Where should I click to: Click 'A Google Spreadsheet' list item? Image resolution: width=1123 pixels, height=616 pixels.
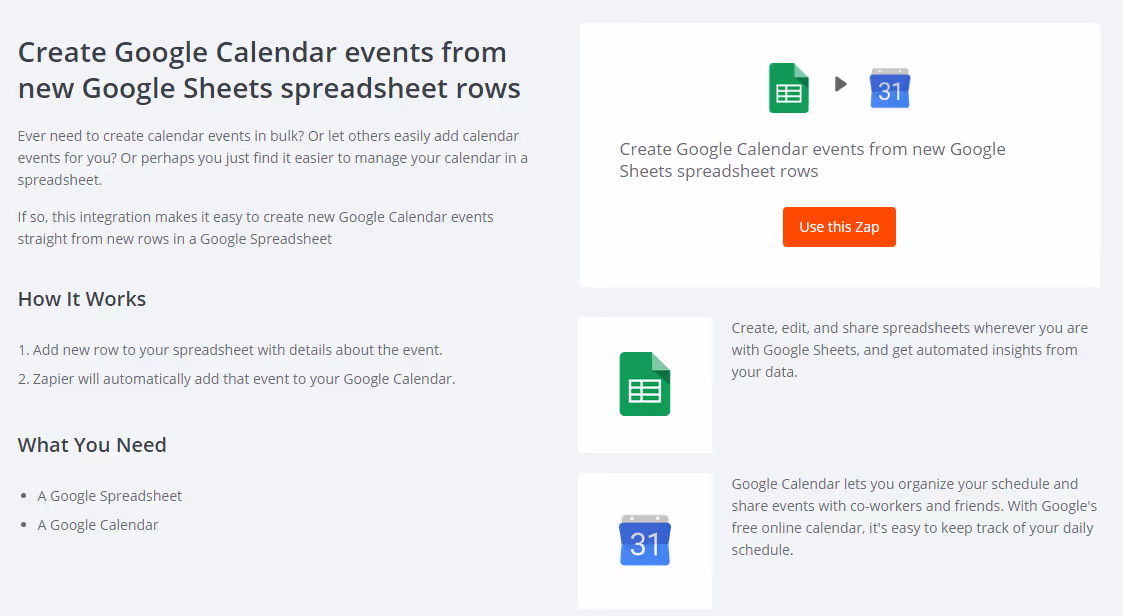110,496
